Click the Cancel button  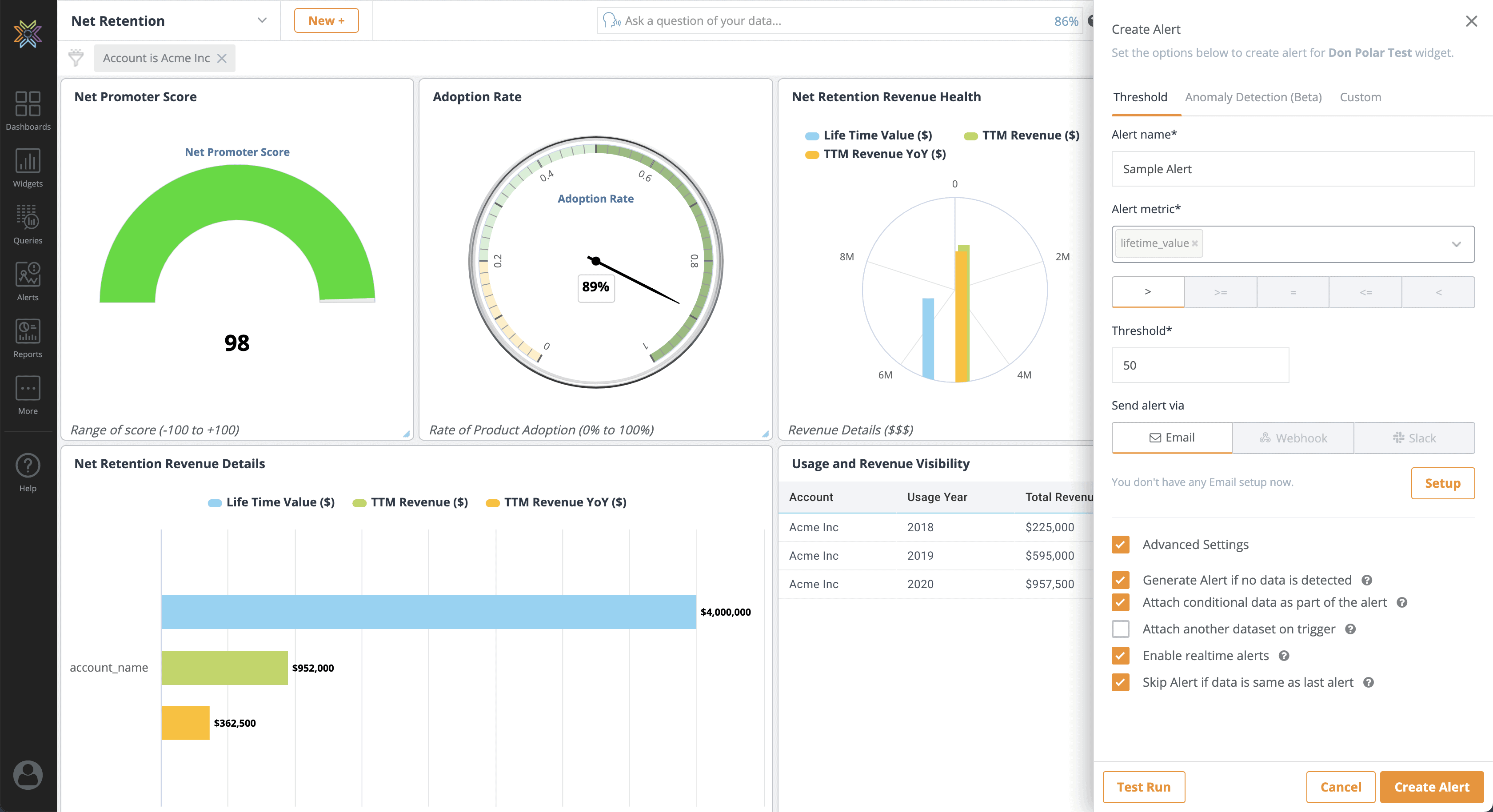click(x=1340, y=787)
